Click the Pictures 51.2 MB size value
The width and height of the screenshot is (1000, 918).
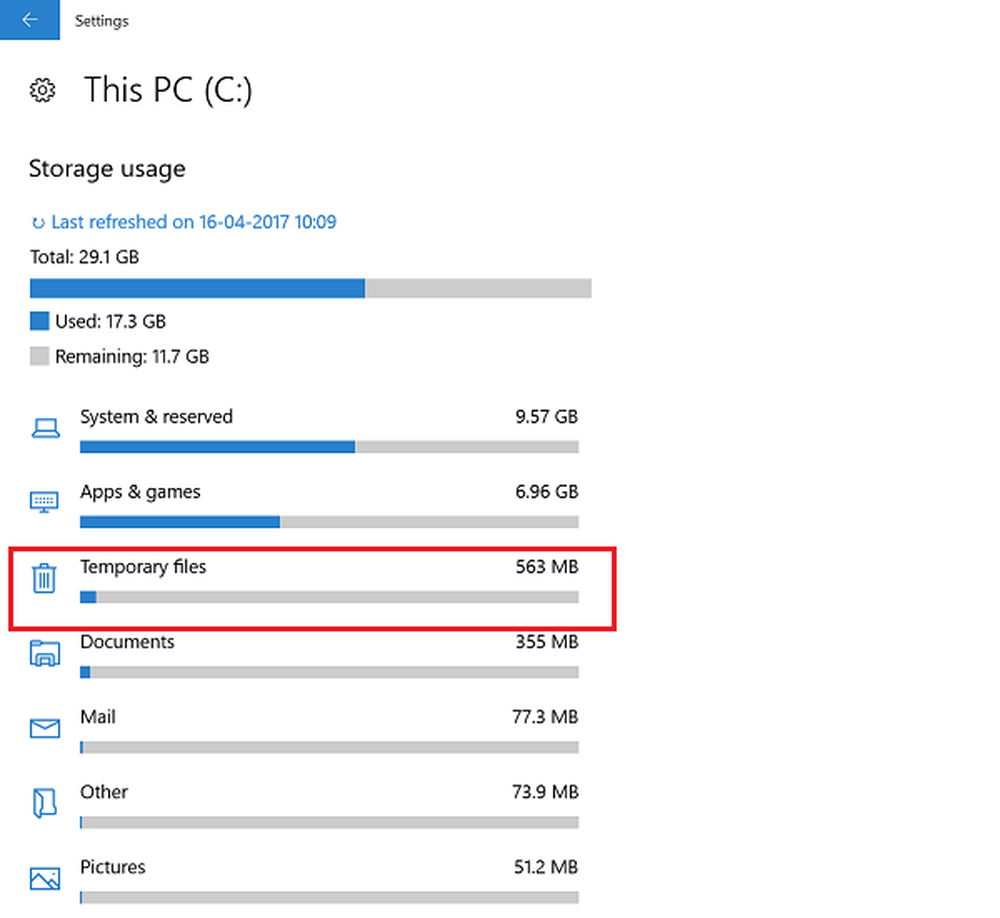coord(546,867)
